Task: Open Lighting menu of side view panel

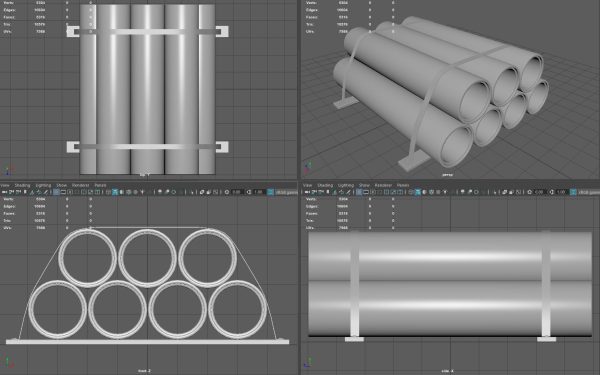Action: click(x=346, y=185)
